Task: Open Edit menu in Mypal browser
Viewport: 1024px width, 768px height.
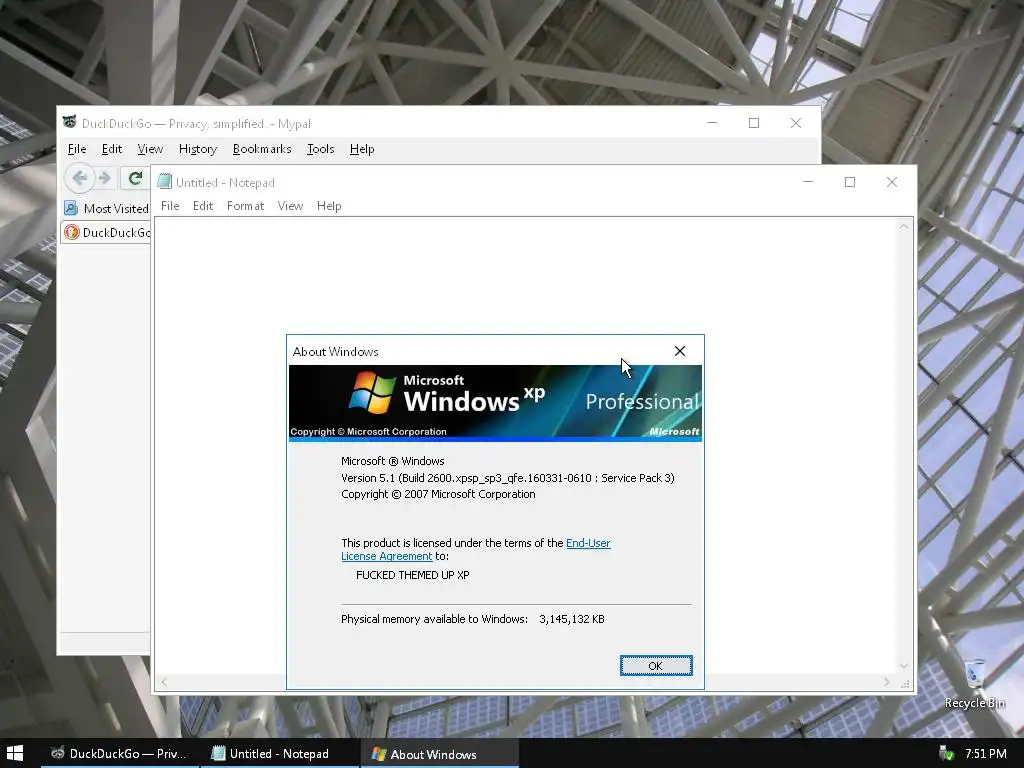Action: pos(112,149)
